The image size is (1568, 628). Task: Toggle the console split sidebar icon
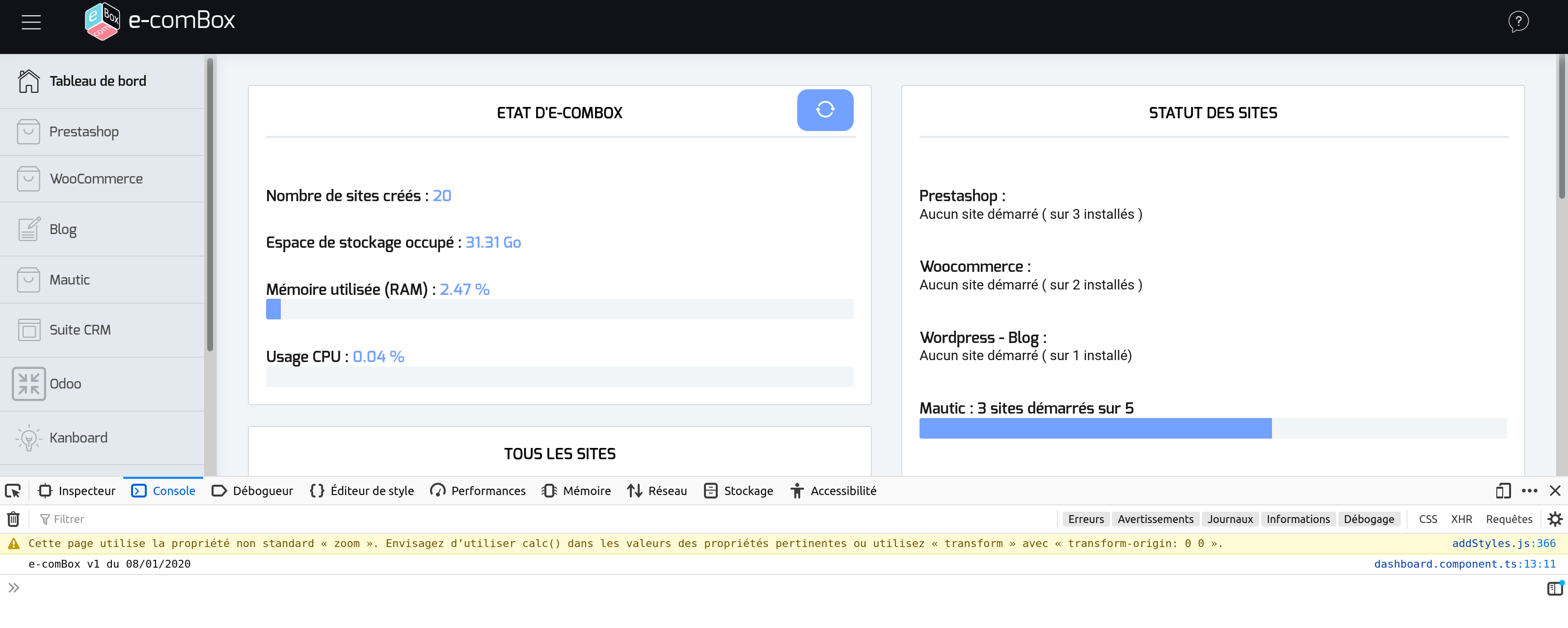(1554, 588)
